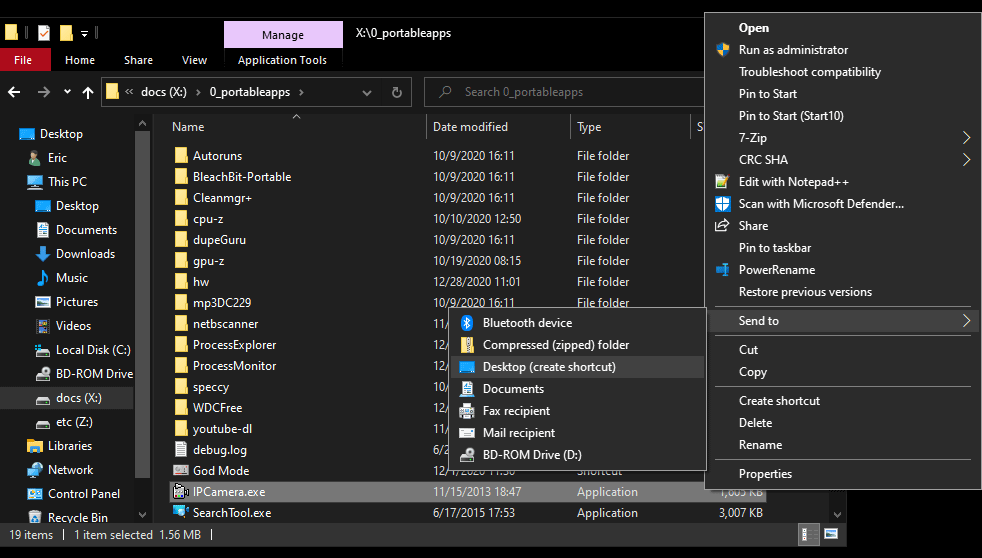Click the double-chevron at address bar start
The height and width of the screenshot is (558, 982).
pyautogui.click(x=129, y=92)
